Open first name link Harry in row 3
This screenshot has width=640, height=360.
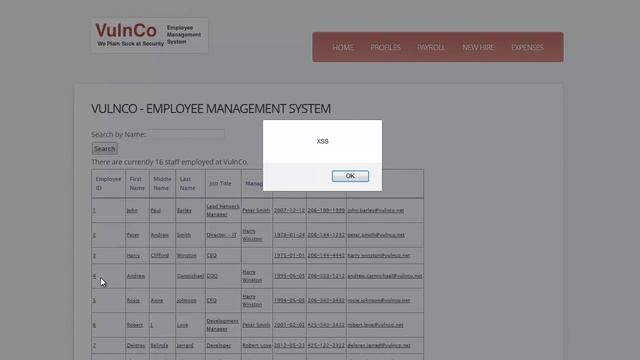133,256
